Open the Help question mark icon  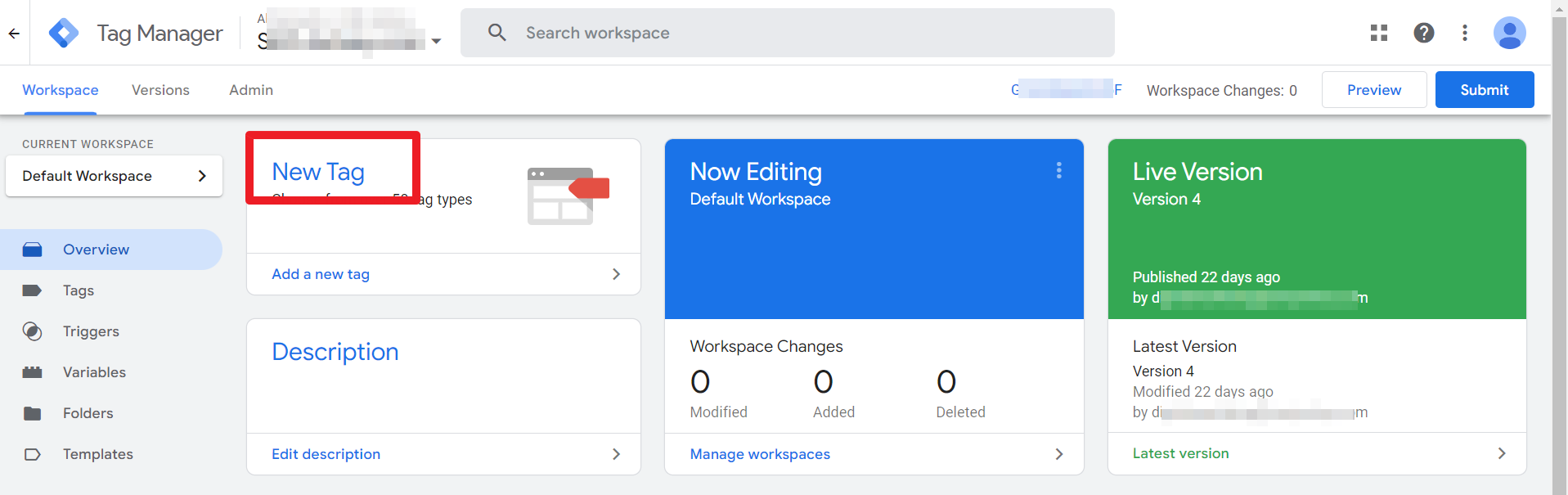tap(1423, 33)
